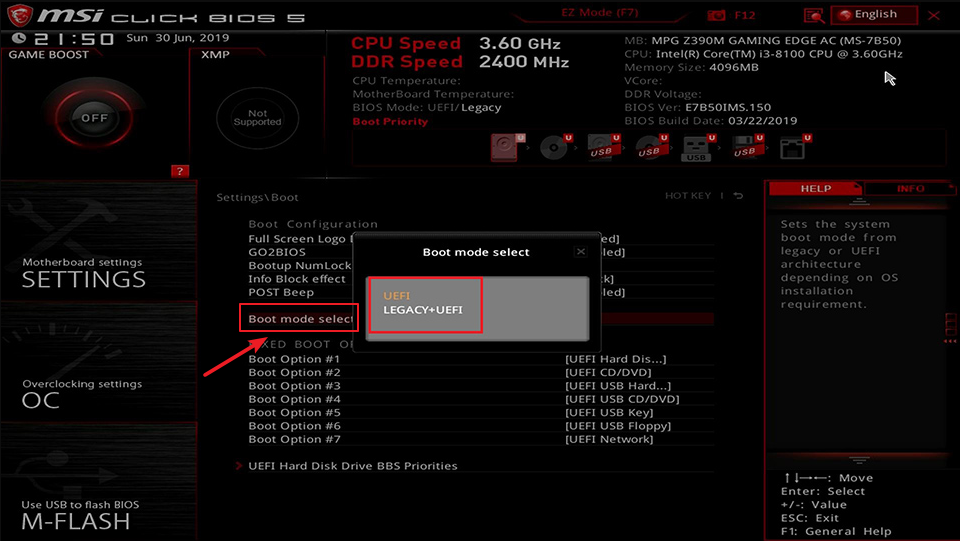Close the Boot mode select popup
The height and width of the screenshot is (541, 960).
581,252
